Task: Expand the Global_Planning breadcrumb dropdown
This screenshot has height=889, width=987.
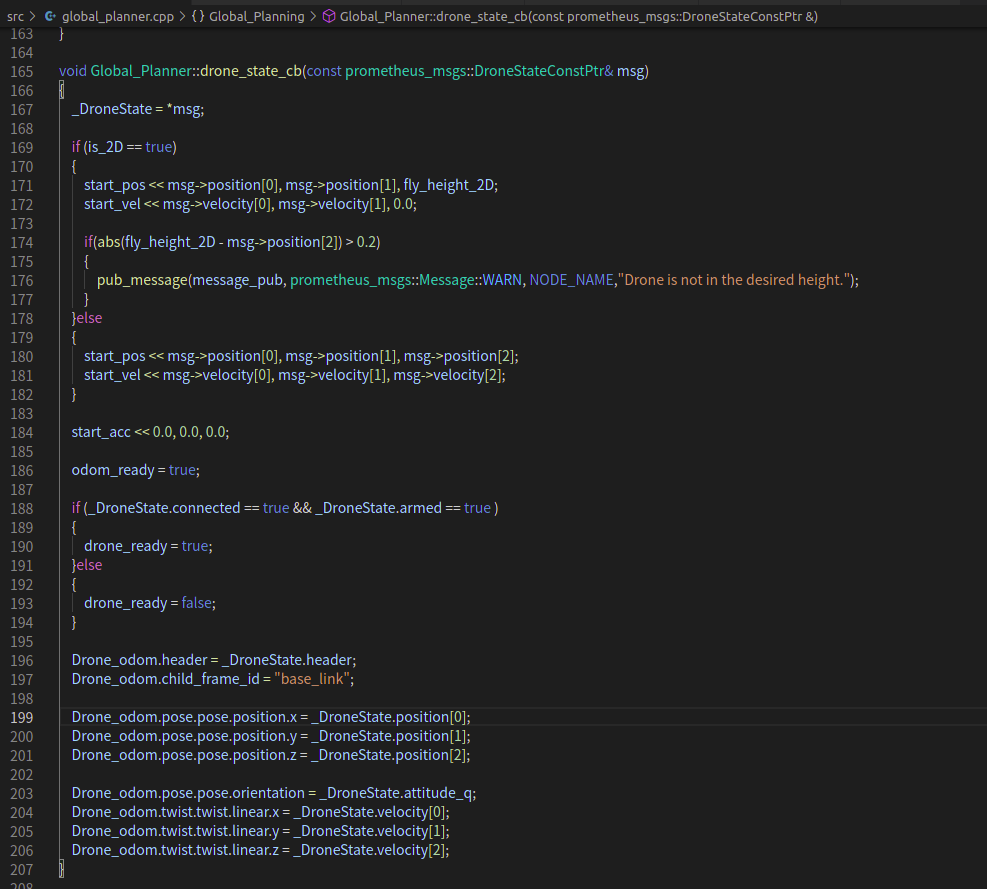Action: click(x=257, y=16)
